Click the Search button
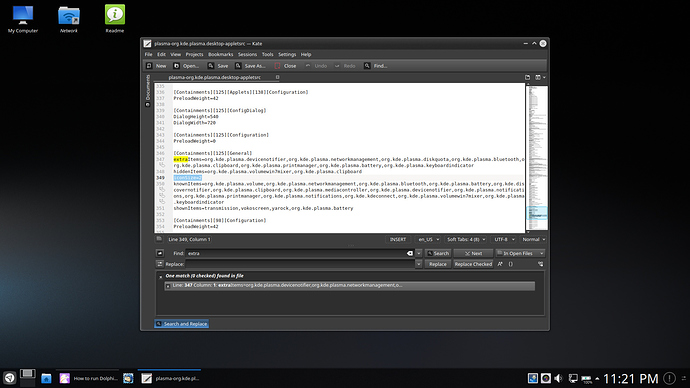This screenshot has width=690, height=388. tap(438, 253)
